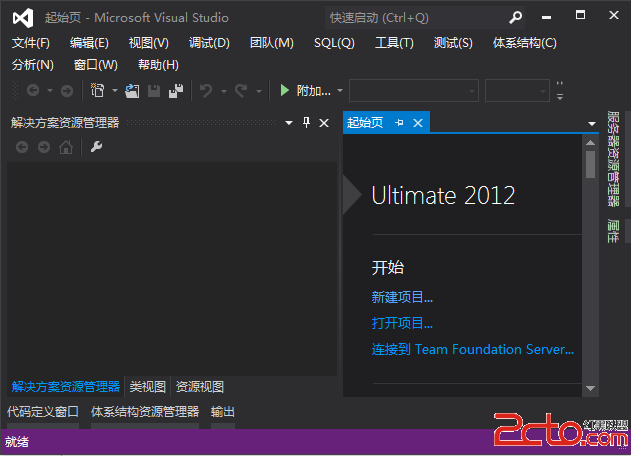This screenshot has height=456, width=631.
Task: Open the 编辑(E) menu
Action: pyautogui.click(x=89, y=43)
